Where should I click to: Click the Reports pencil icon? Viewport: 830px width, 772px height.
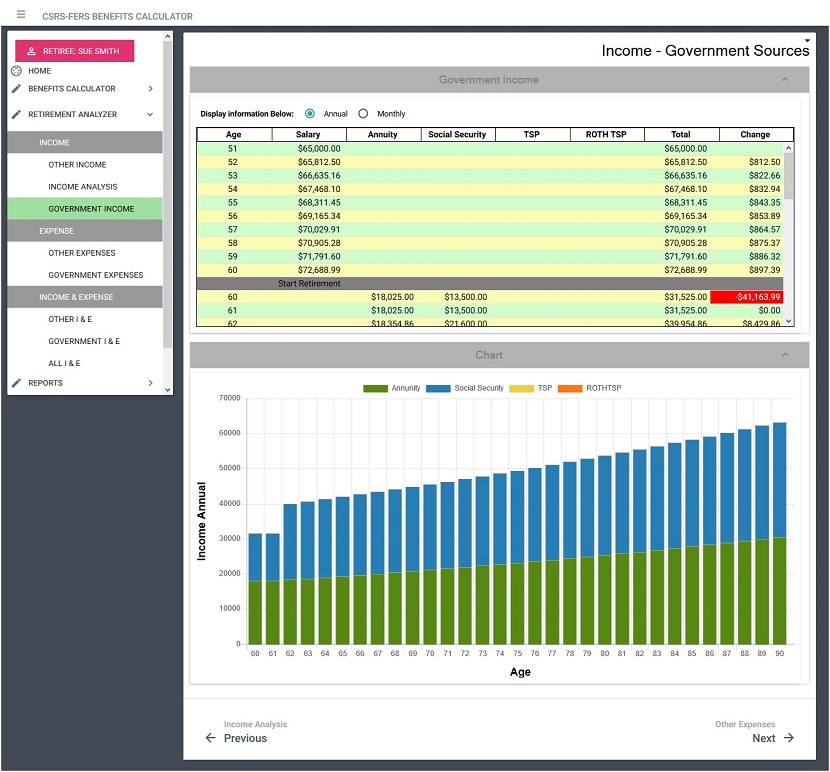pos(16,382)
